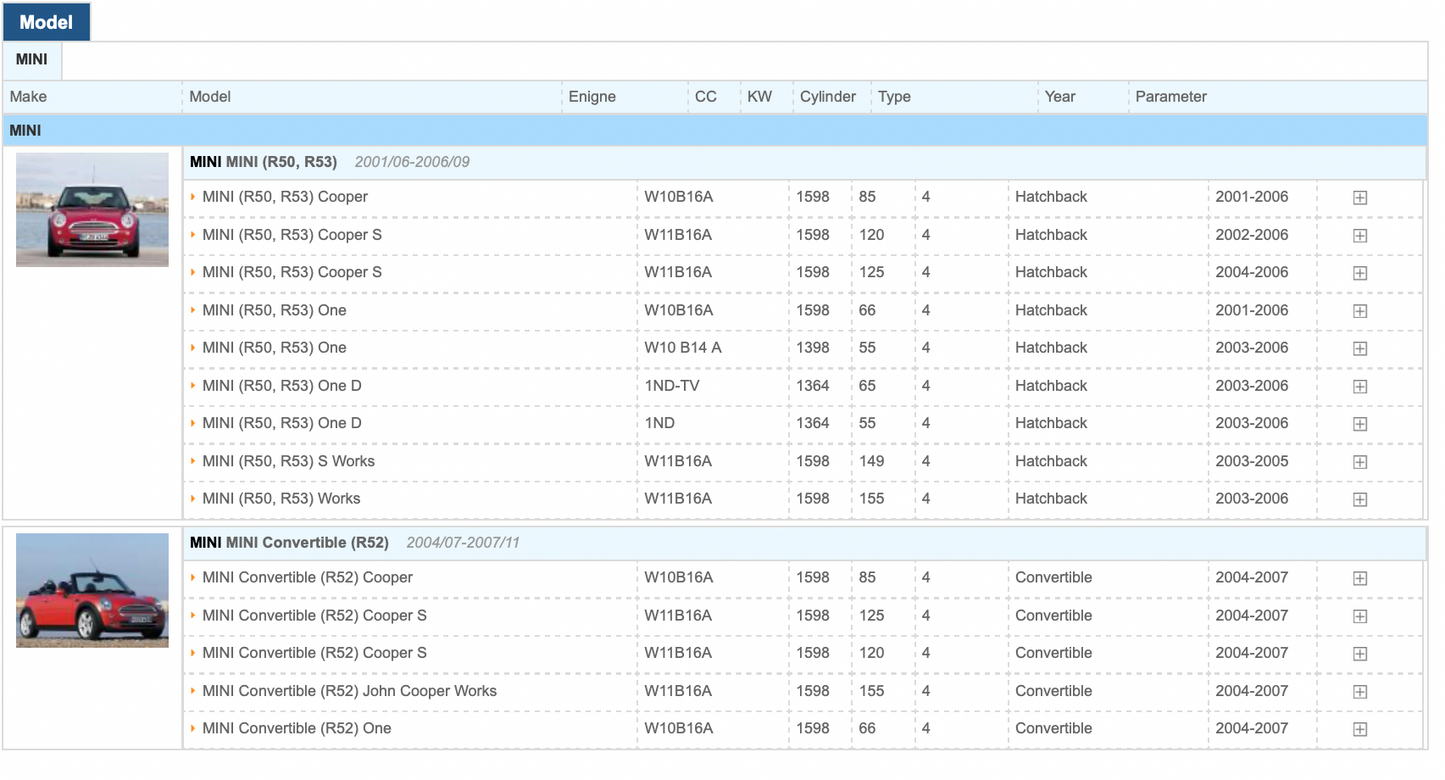The height and width of the screenshot is (780, 1445).
Task: Open the Convertible John Cooper Works link
Action: click(349, 691)
